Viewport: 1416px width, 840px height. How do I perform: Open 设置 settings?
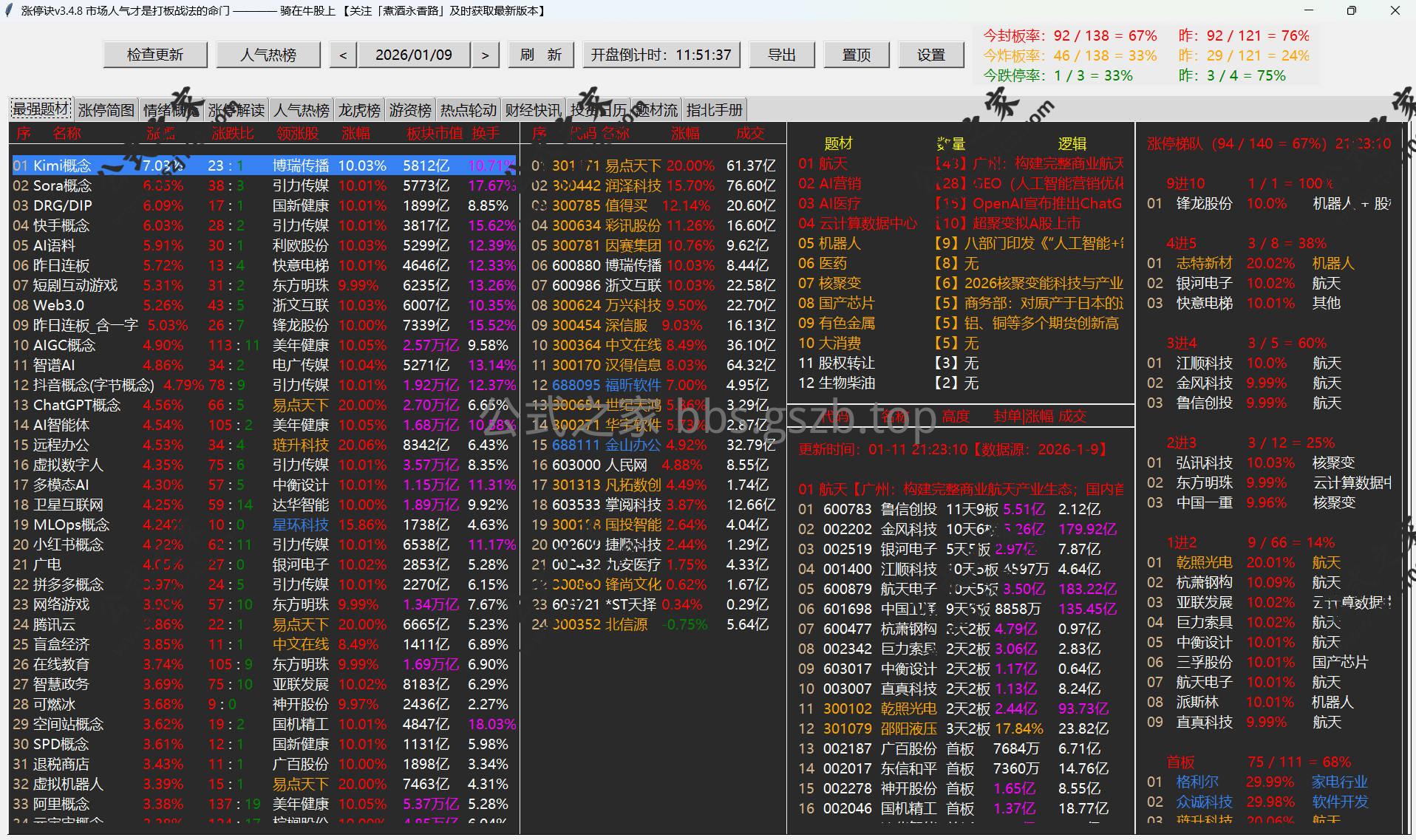tap(931, 55)
